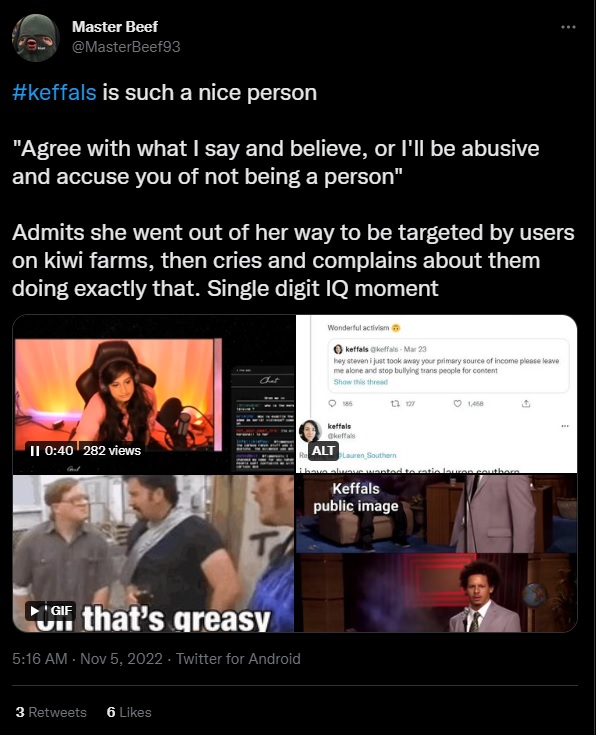Open the tweet timestamp 5:16 AM Nov 5, 2022
Image resolution: width=596 pixels, height=735 pixels.
87,659
